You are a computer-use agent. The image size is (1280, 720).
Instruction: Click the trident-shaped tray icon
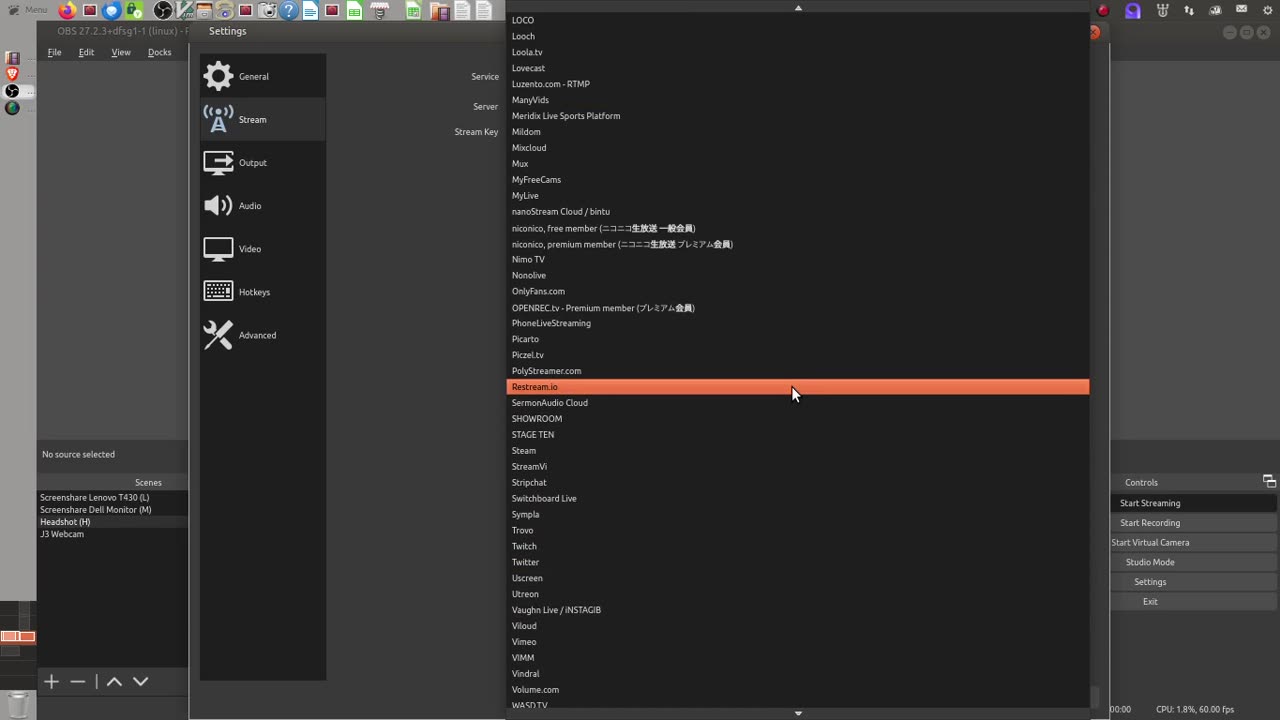(x=1163, y=10)
